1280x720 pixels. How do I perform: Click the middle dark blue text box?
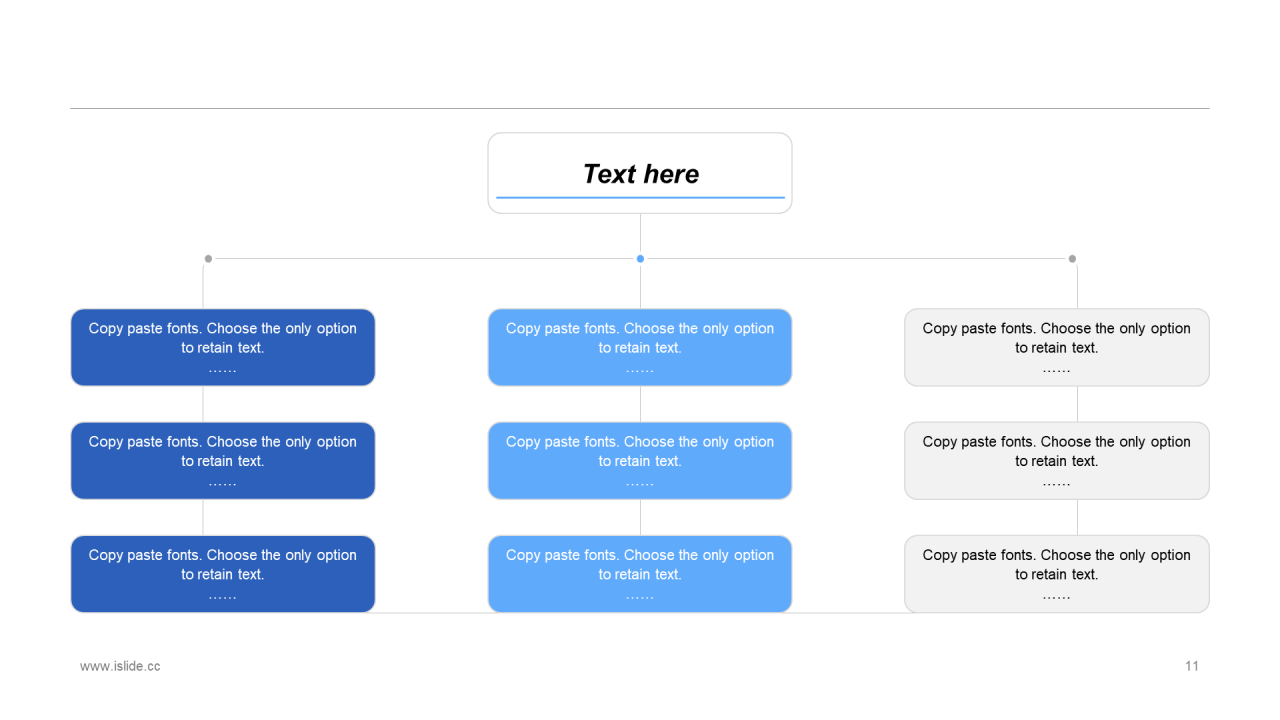tap(223, 460)
